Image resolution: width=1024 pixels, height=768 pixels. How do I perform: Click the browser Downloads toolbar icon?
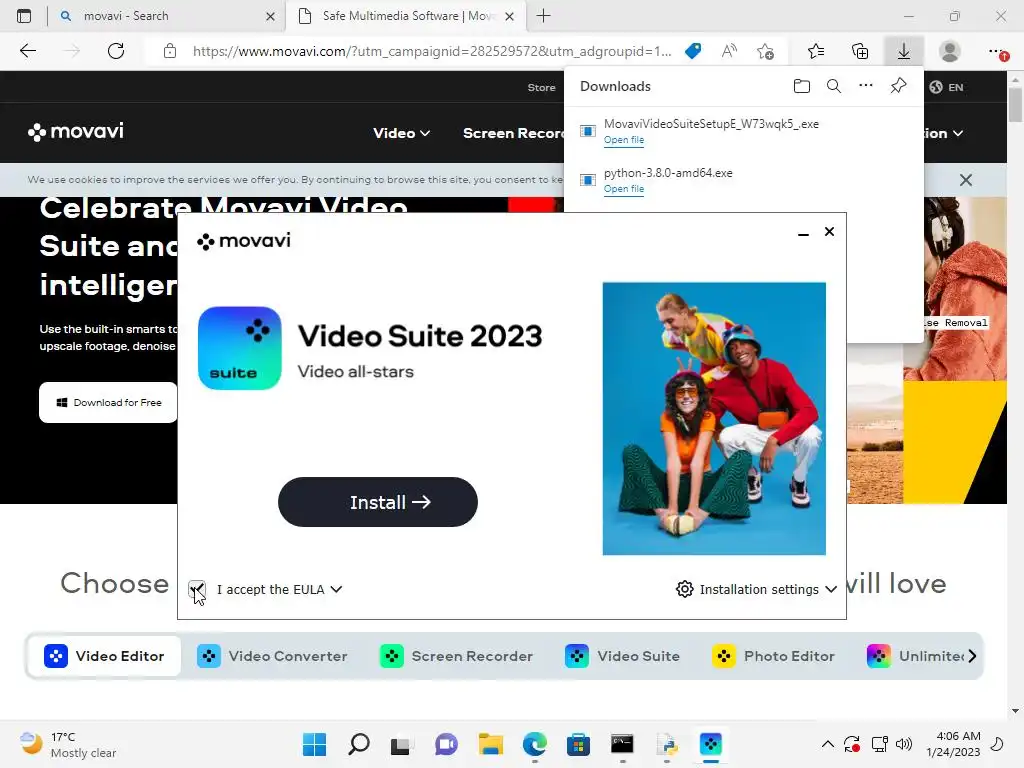(x=904, y=51)
